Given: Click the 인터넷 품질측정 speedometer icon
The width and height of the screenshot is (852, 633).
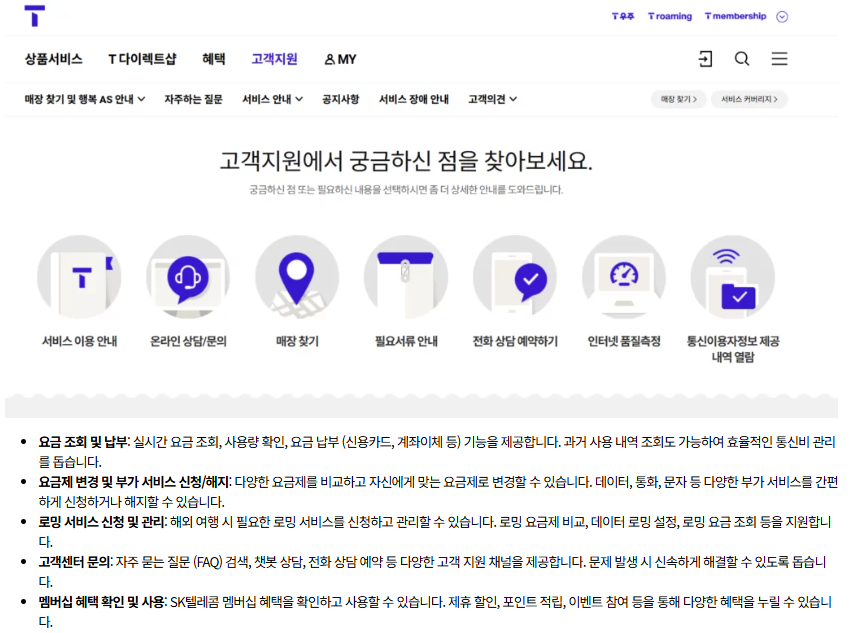Looking at the screenshot, I should coord(624,277).
